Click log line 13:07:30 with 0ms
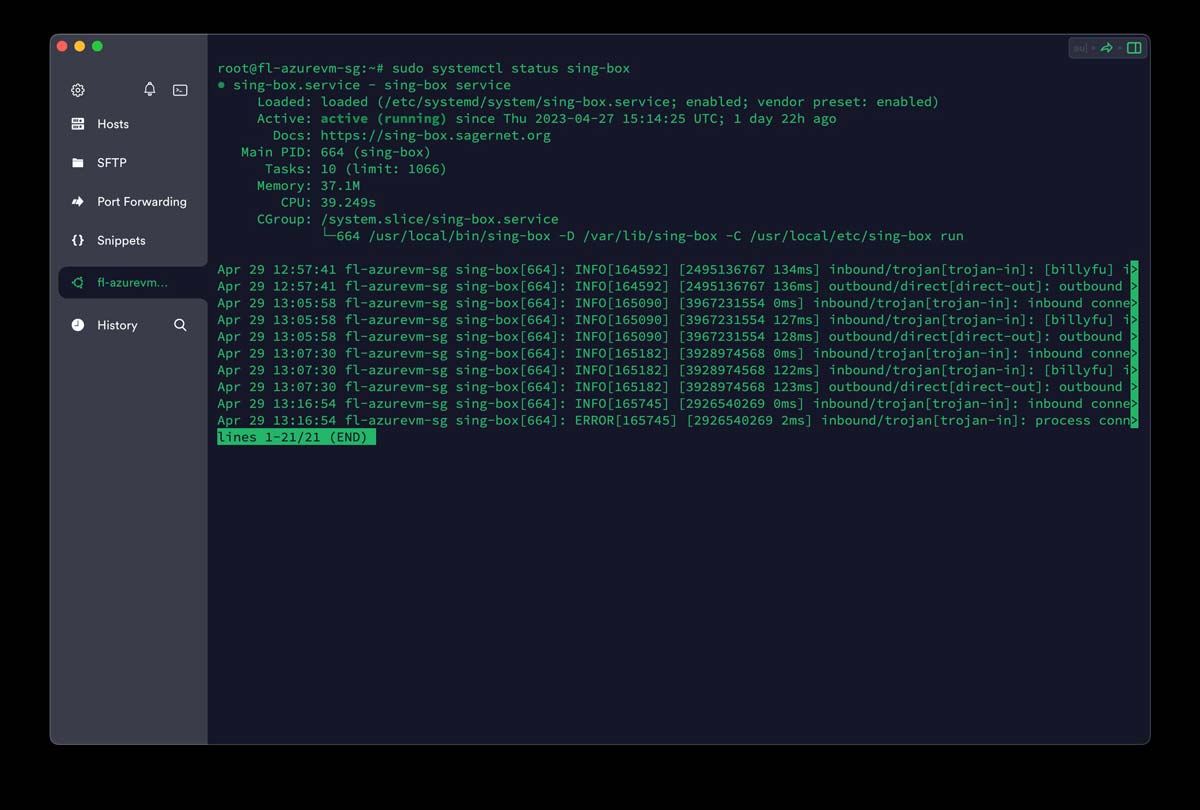Image resolution: width=1200 pixels, height=810 pixels. [677, 353]
